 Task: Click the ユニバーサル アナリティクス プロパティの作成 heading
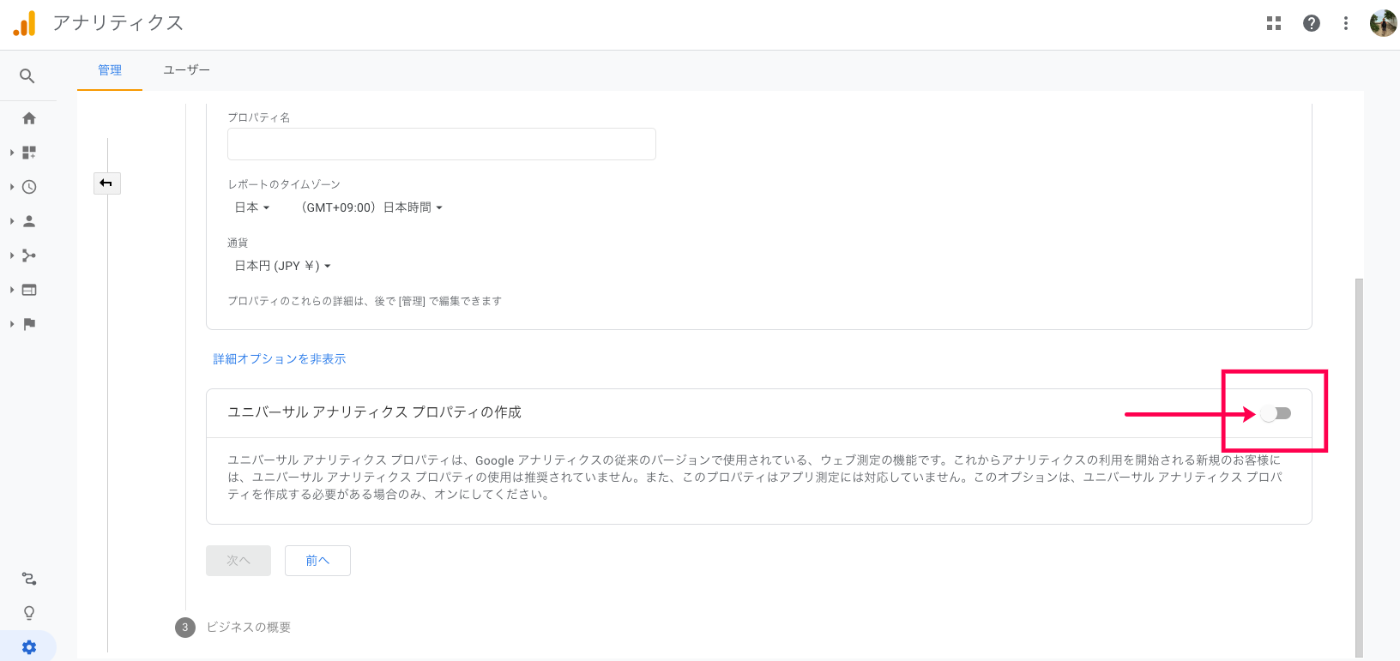374,412
